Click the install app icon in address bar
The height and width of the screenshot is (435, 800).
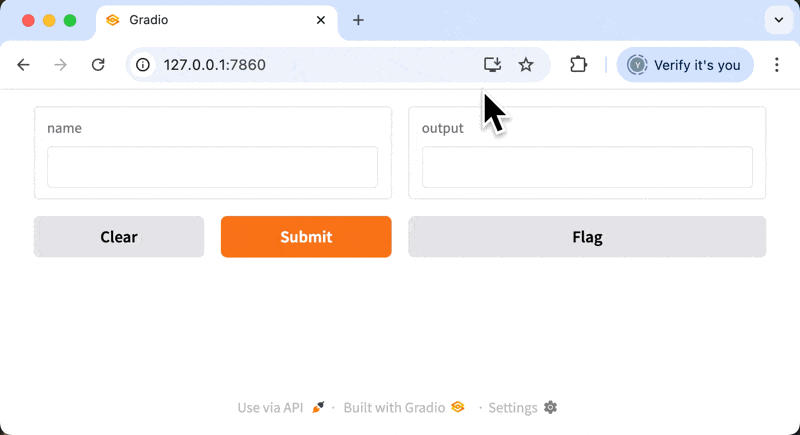coord(492,65)
